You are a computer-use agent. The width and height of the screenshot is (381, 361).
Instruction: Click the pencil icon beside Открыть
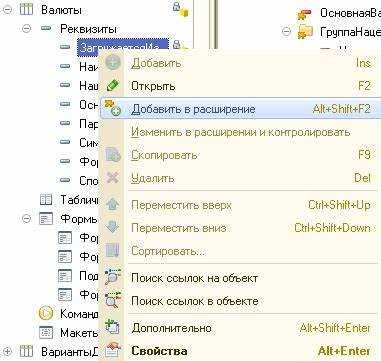click(x=113, y=86)
